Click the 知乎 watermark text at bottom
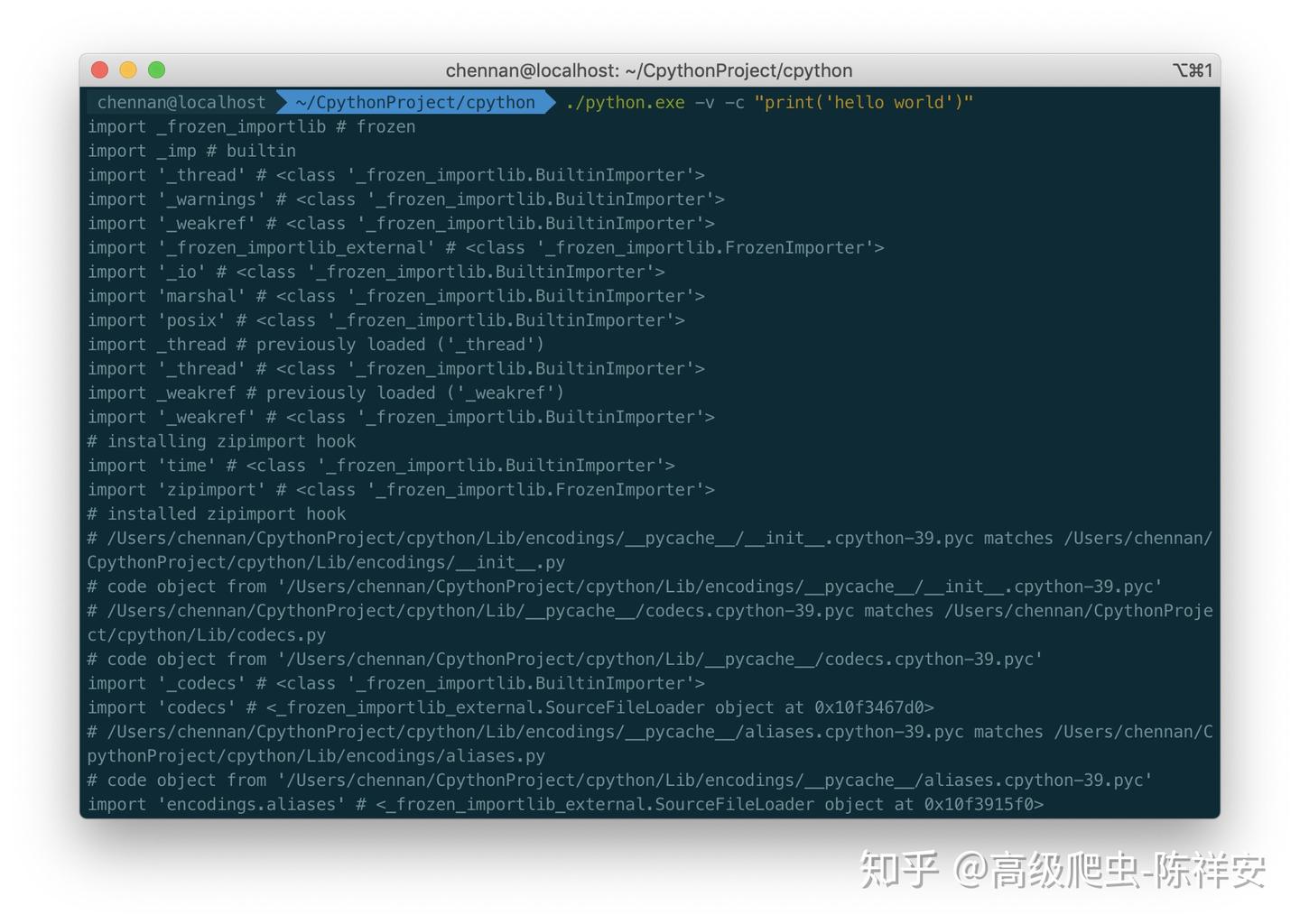Image resolution: width=1300 pixels, height=924 pixels. tap(896, 869)
